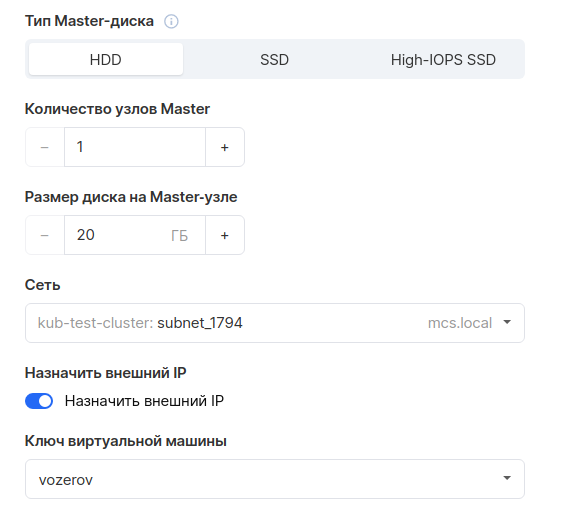Open the vozerov key dropdown
571x517 pixels.
point(275,479)
